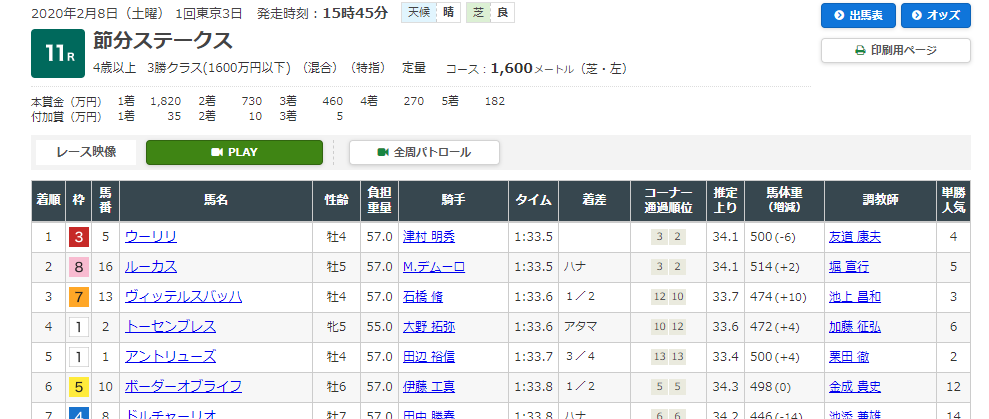Image resolution: width=989 pixels, height=419 pixels.
Task: Click the 印刷用ページ print button
Action: point(895,50)
